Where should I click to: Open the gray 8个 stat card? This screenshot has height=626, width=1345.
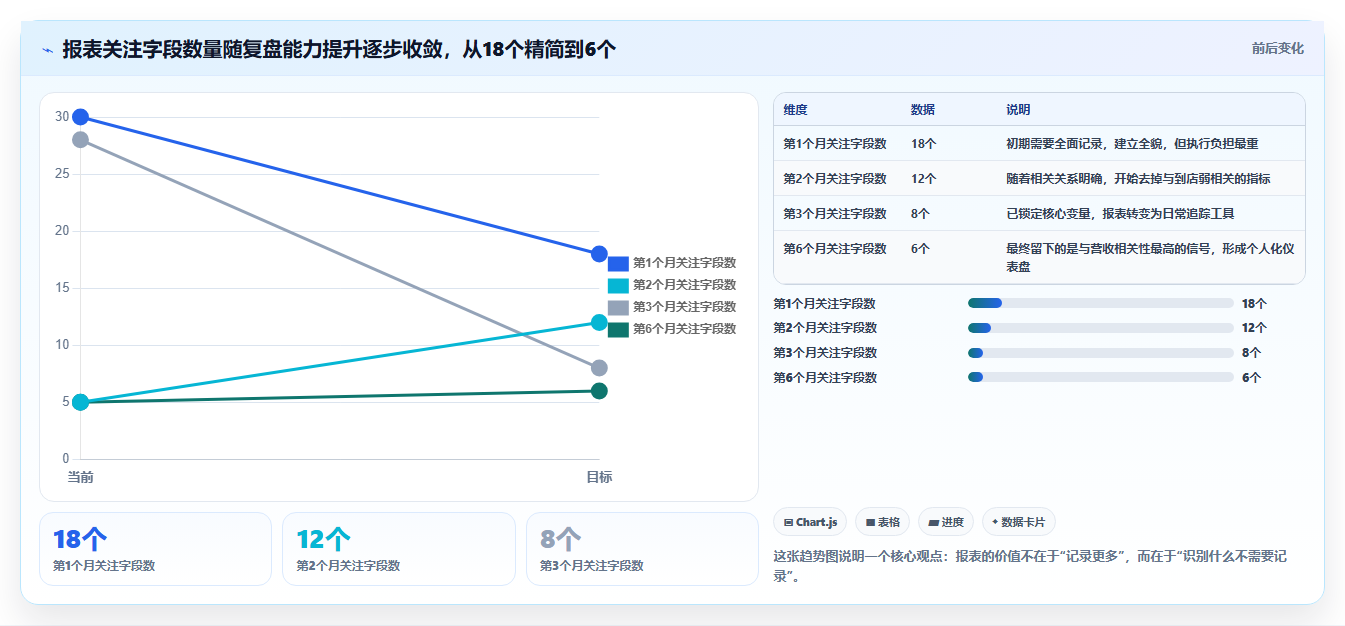(642, 549)
